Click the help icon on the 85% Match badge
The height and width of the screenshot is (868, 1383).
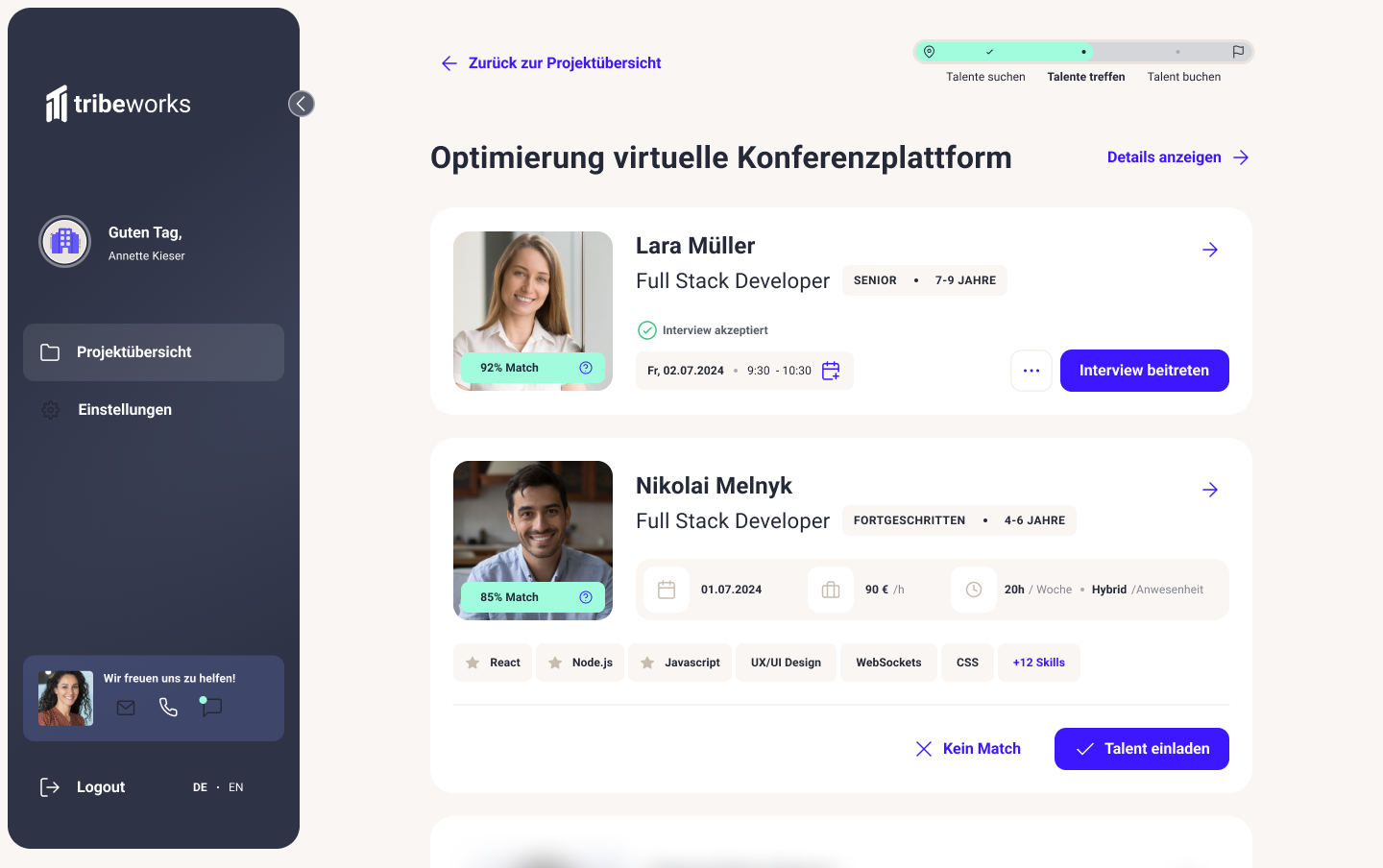586,597
